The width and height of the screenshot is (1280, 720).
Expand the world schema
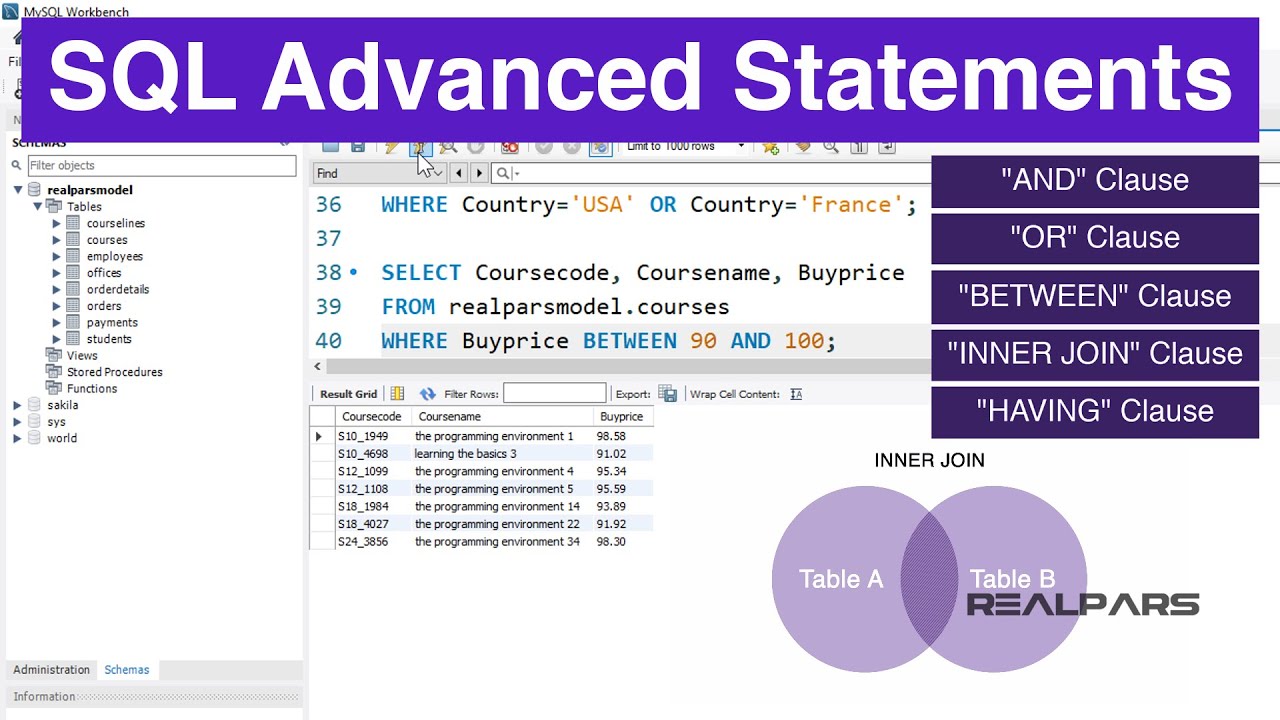pos(17,438)
